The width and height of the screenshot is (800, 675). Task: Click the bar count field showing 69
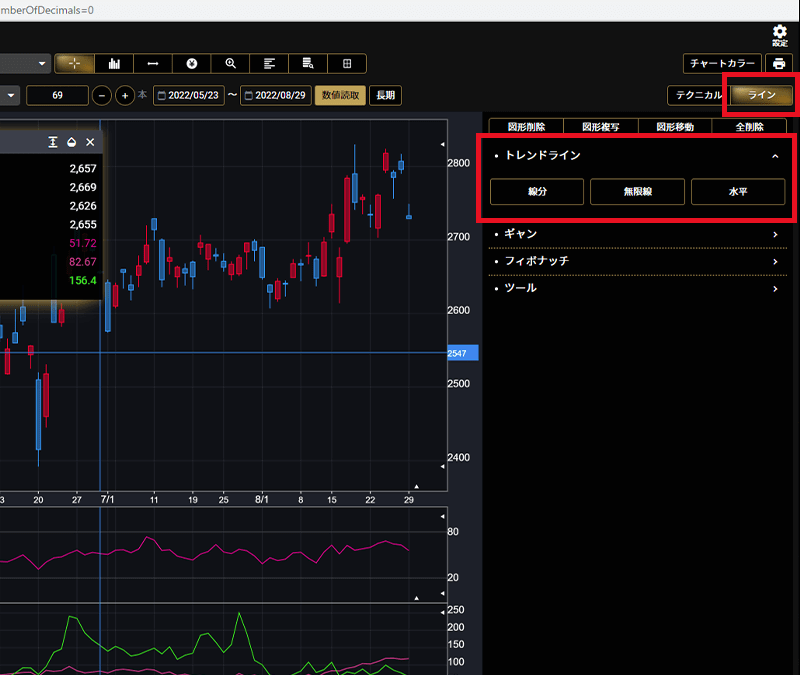point(57,95)
